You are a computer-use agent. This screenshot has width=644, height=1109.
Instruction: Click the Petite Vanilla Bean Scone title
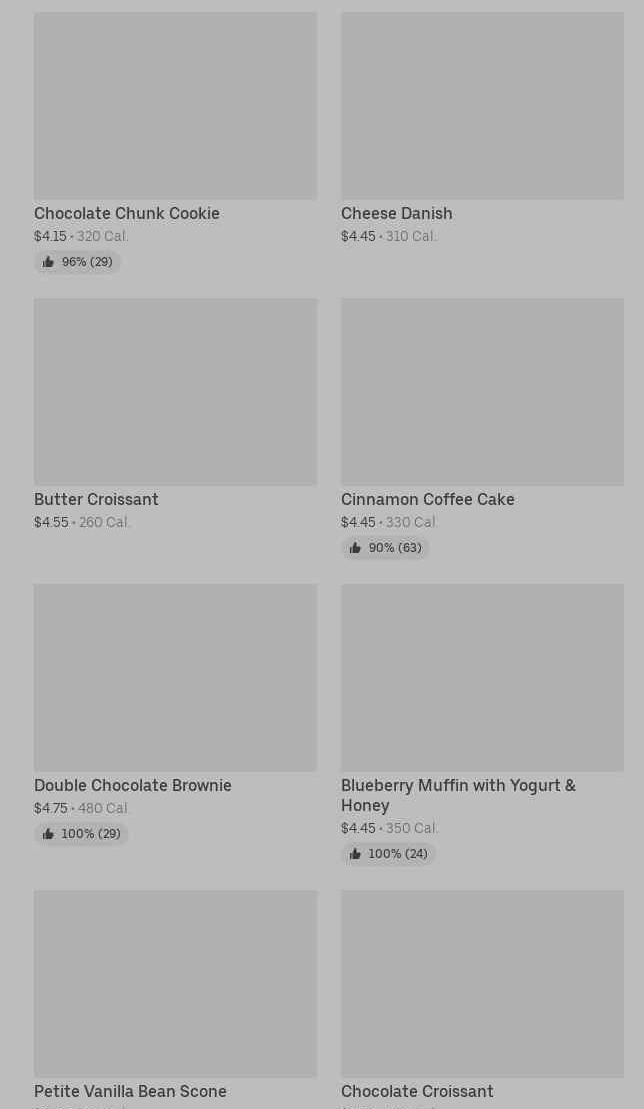[130, 1091]
